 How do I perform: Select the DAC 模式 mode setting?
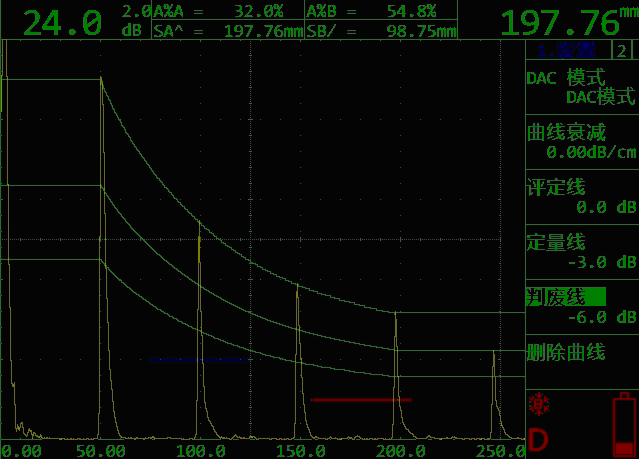pyautogui.click(x=581, y=88)
